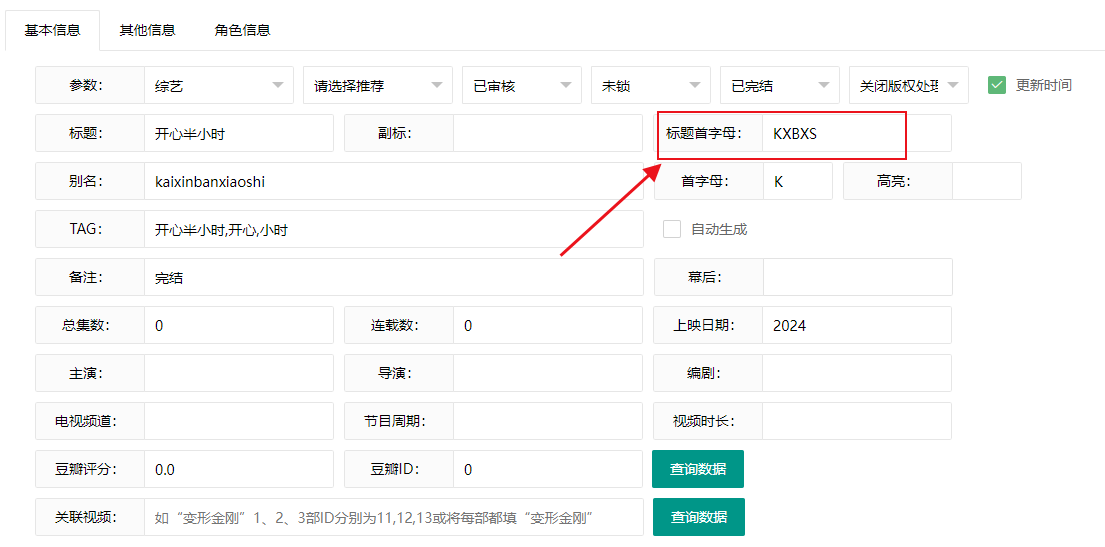Screen dimensions: 1105x547
Task: Enable the 自动生成 checkbox
Action: 672,229
